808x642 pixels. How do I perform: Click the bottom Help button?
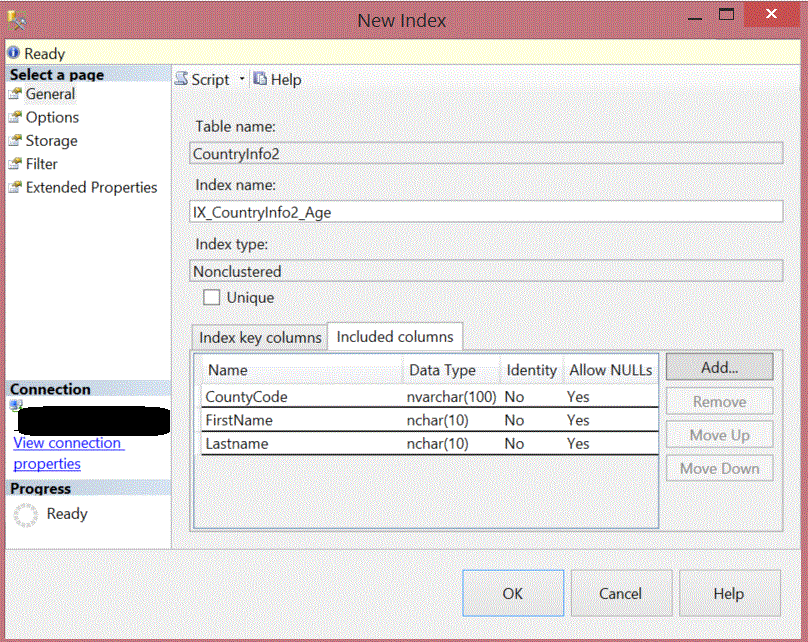[729, 593]
